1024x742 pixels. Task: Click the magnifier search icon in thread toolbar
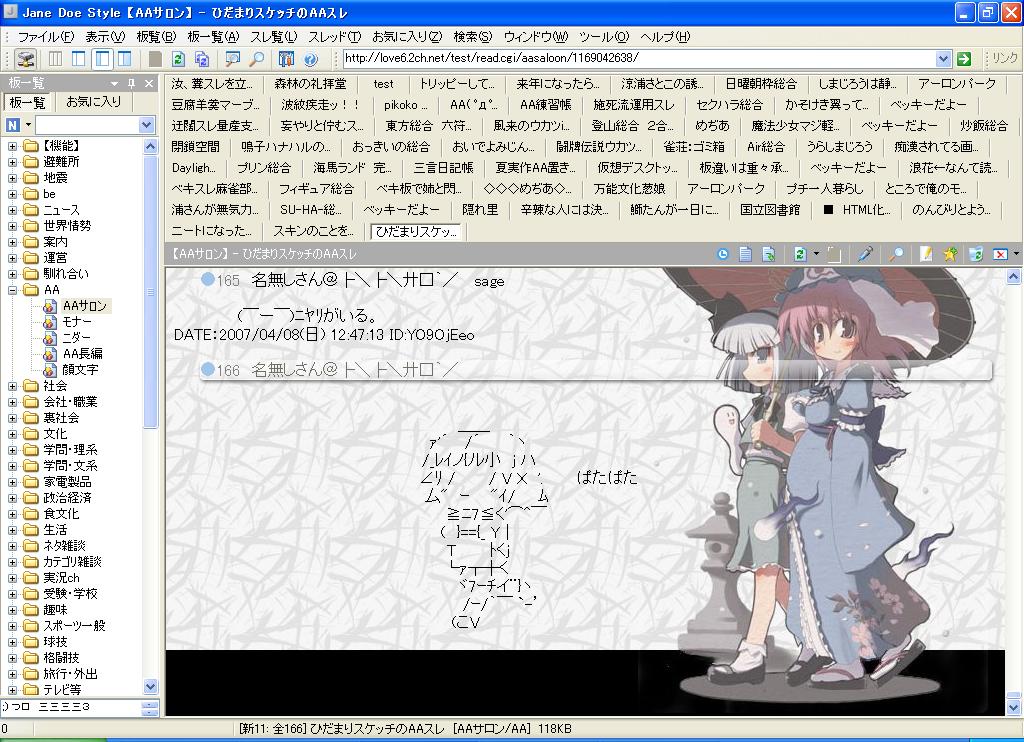click(x=897, y=254)
